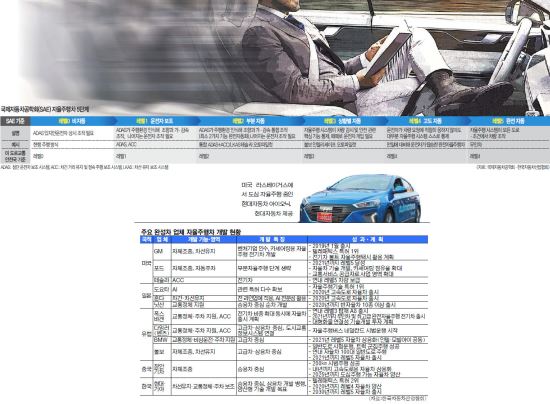Click the 개발 특징 column header
Image resolution: width=550 pixels, height=404 pixels.
click(272, 240)
